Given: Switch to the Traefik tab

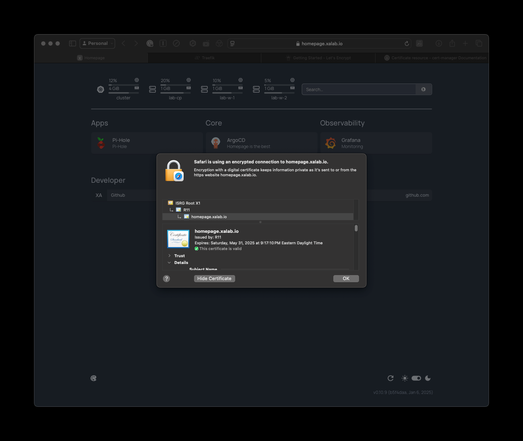Looking at the screenshot, I should (x=204, y=58).
